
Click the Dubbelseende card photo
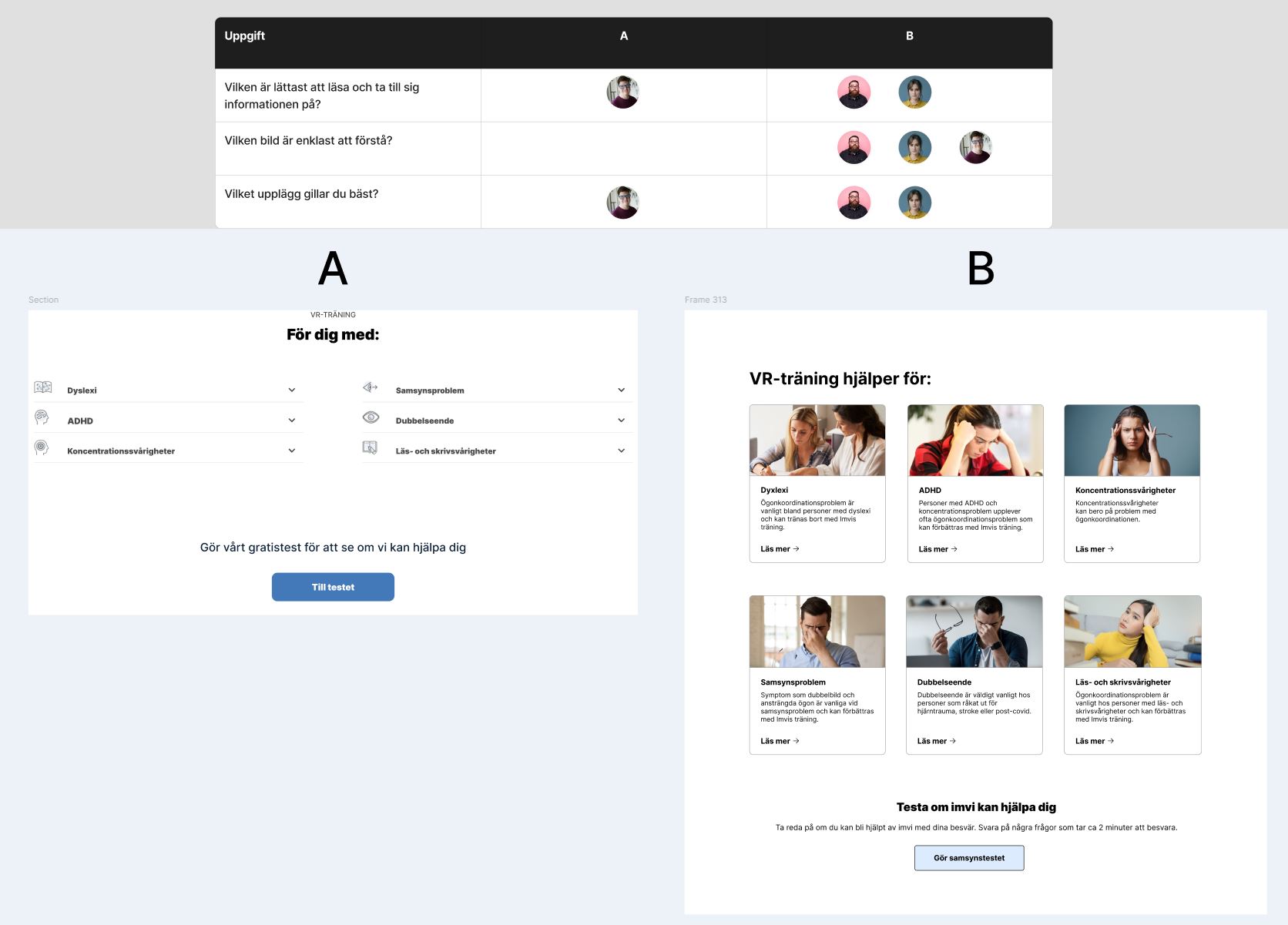pyautogui.click(x=974, y=632)
